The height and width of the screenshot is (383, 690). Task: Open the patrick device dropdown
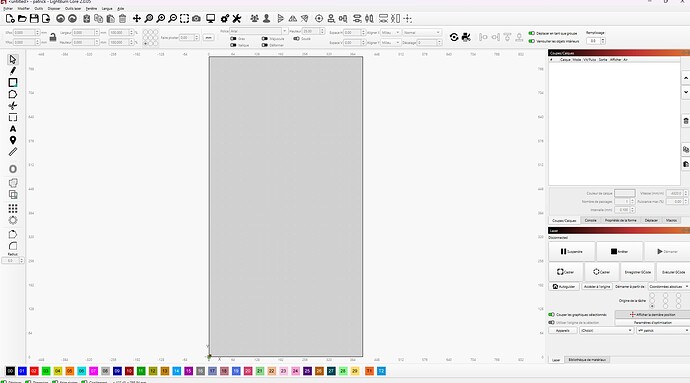(x=663, y=330)
